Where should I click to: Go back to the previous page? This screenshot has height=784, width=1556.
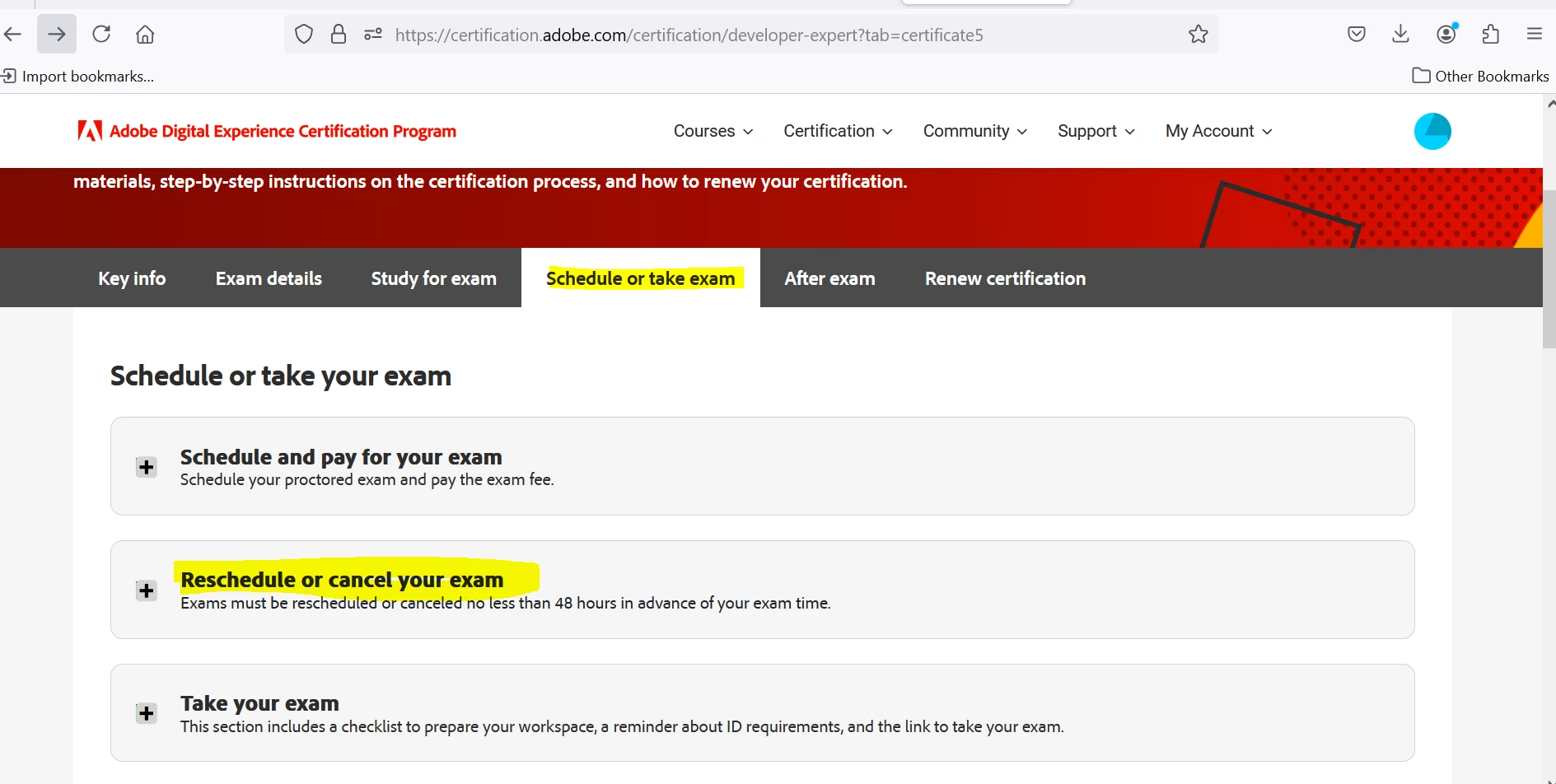(x=12, y=34)
